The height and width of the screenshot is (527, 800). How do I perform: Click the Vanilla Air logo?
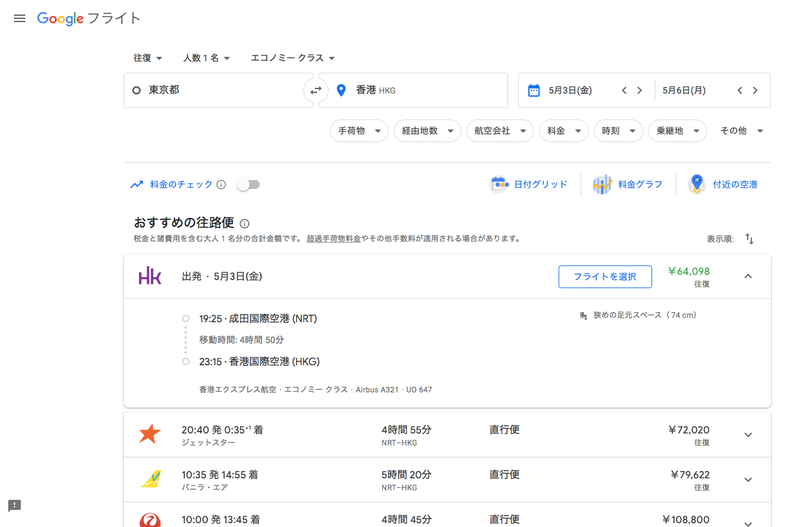click(151, 479)
